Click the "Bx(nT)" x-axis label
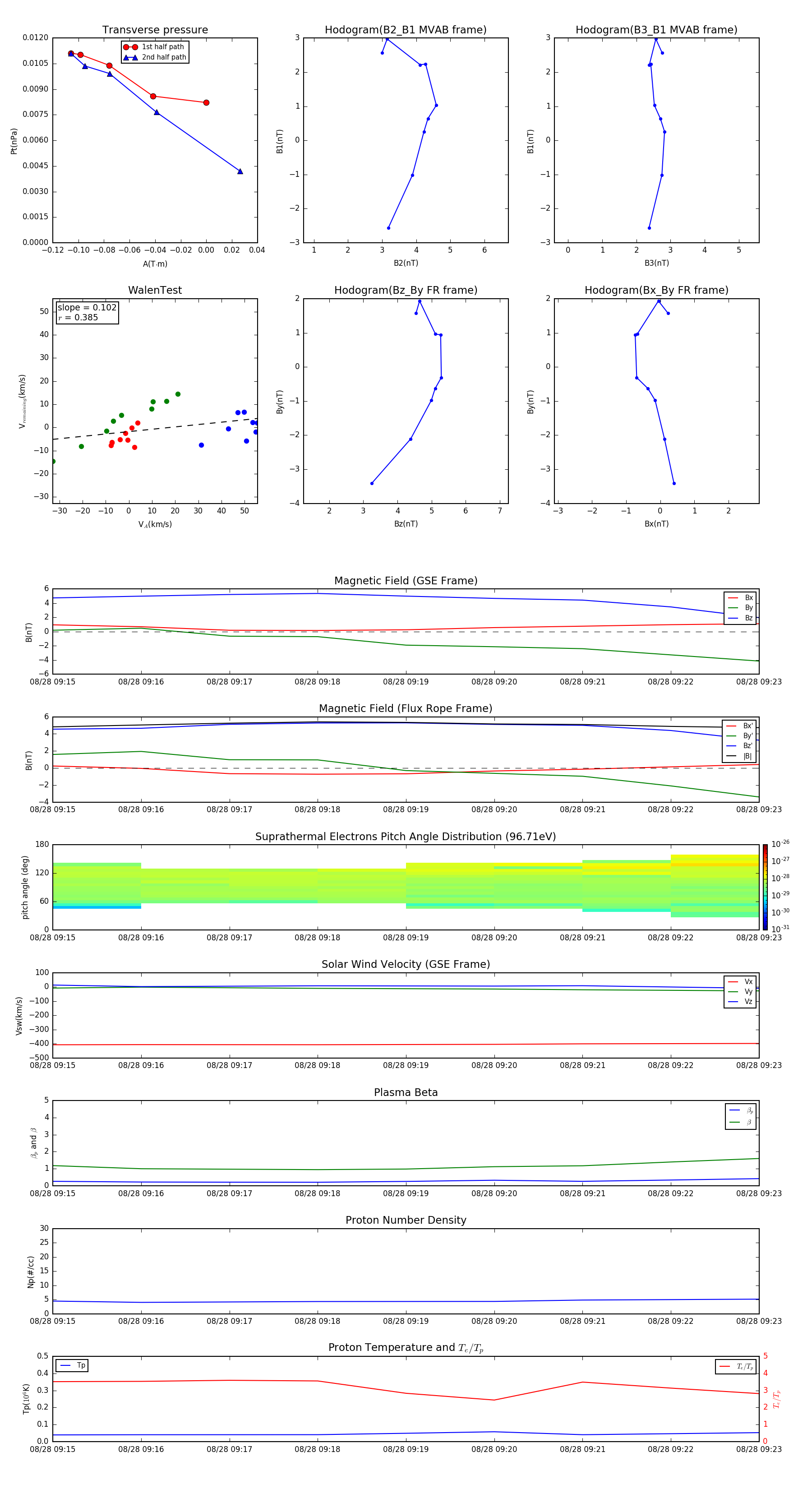Viewport: 812px width, 1489px height. (656, 524)
